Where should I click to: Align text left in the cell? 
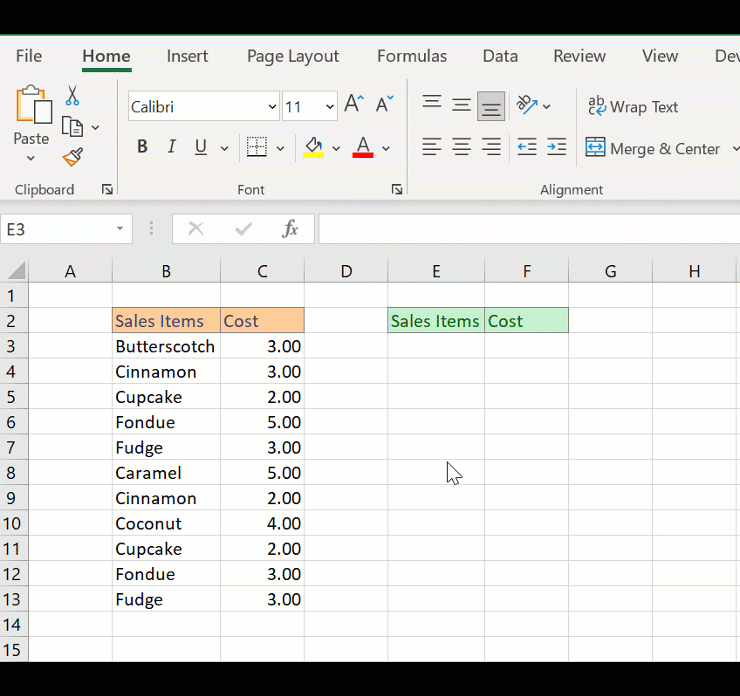coord(432,147)
